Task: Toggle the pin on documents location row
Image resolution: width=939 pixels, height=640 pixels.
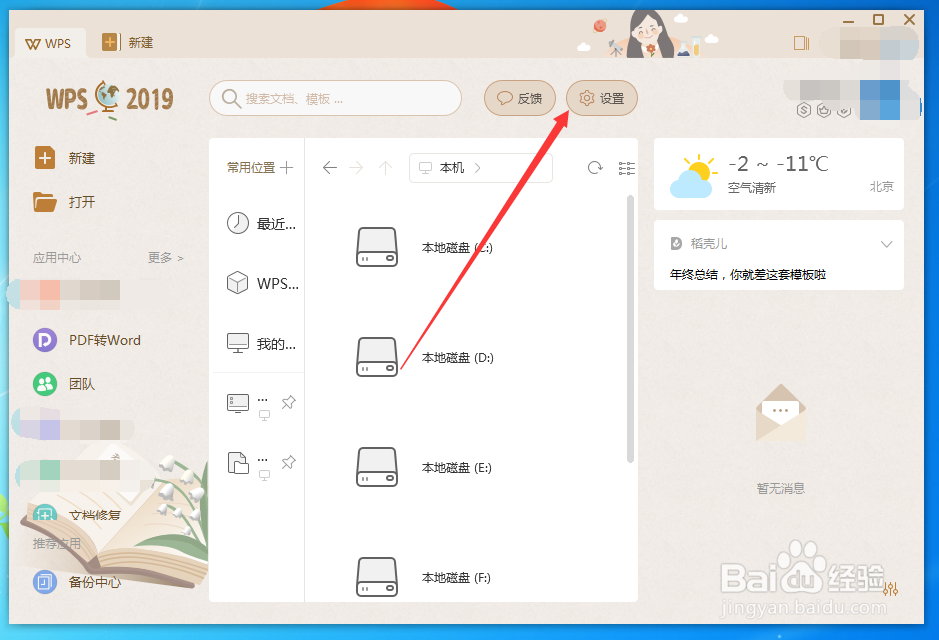Action: point(289,462)
